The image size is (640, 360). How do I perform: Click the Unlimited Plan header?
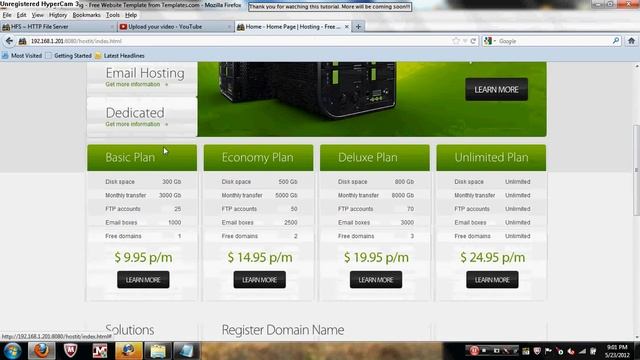point(491,158)
